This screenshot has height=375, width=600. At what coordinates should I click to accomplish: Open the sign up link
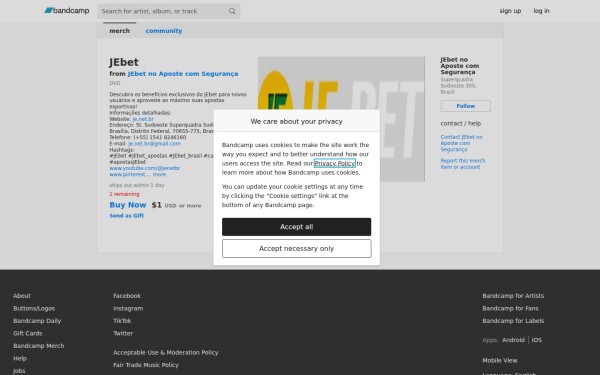[x=510, y=11]
